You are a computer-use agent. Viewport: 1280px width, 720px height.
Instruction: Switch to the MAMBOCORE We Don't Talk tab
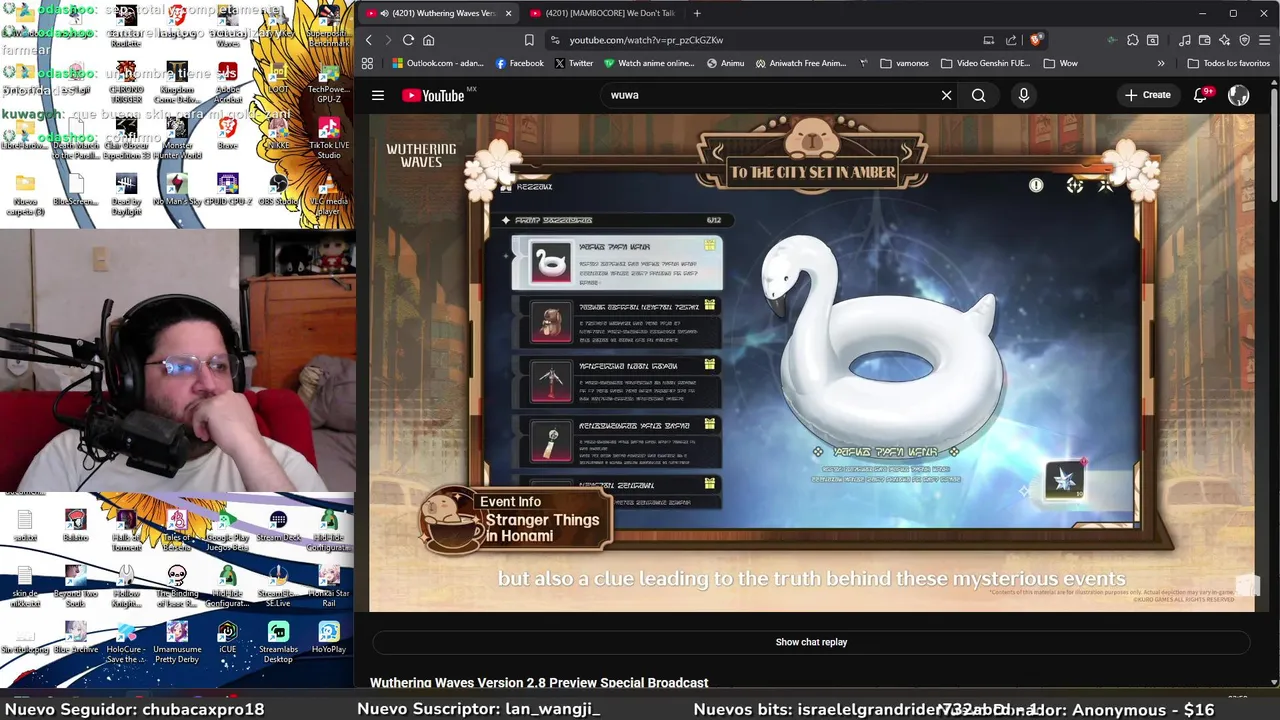click(x=602, y=13)
